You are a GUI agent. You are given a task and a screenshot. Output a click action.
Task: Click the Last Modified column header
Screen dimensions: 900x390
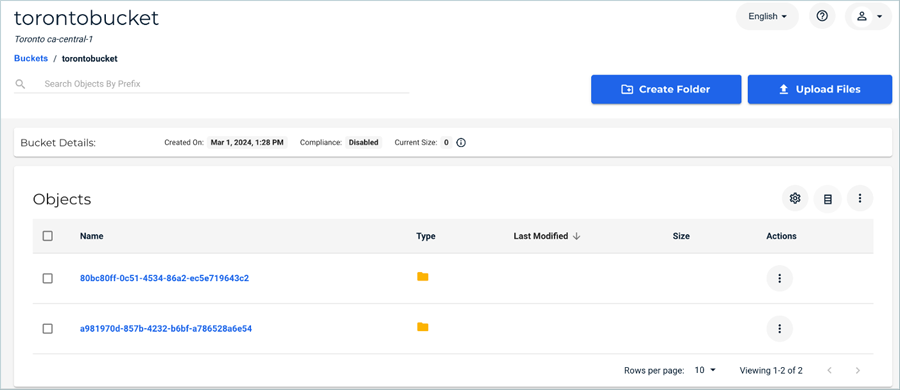pos(541,236)
